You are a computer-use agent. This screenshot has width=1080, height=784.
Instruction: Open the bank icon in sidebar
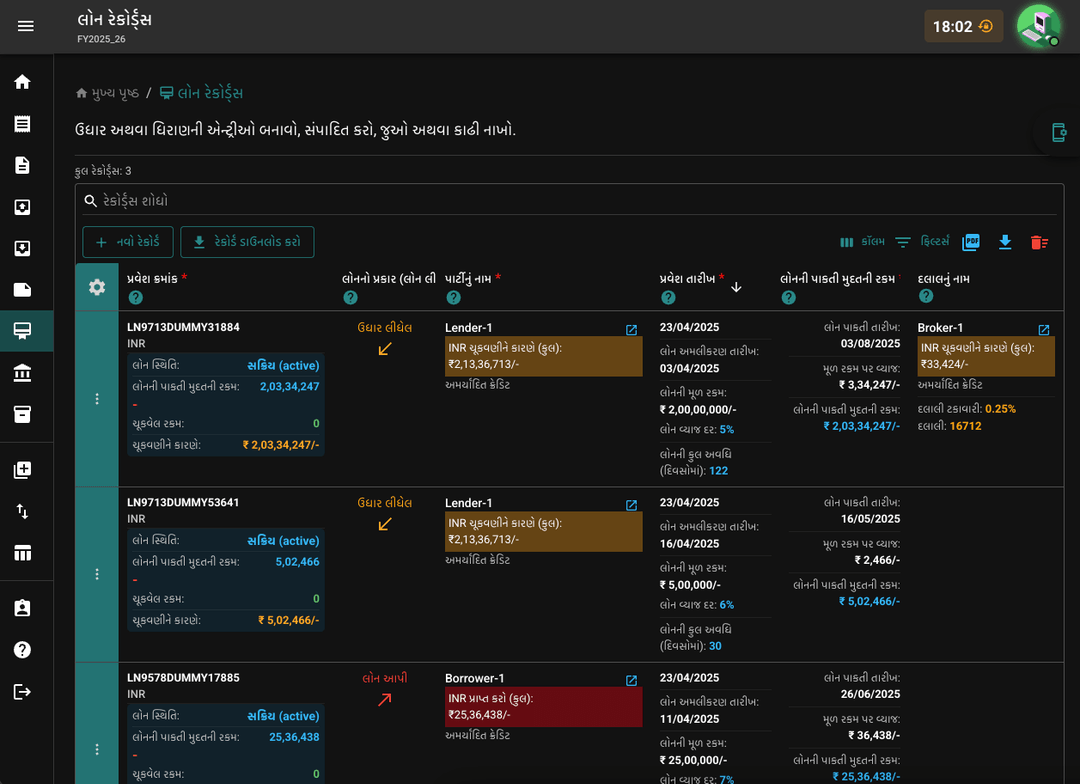(x=23, y=373)
